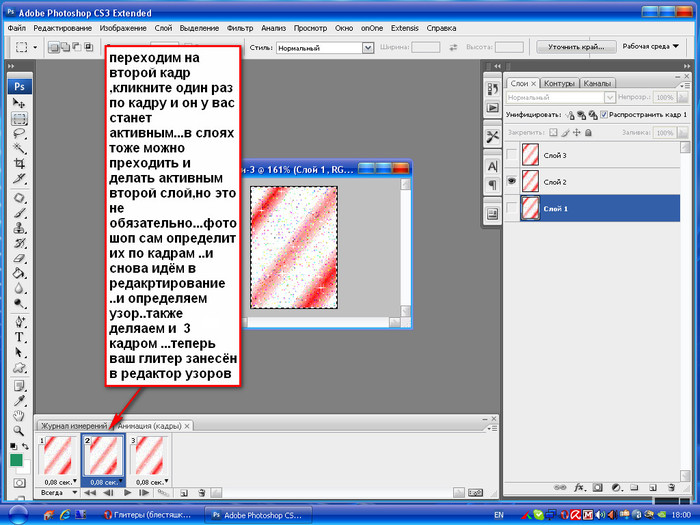Select the Rectangular Marquee tool

tap(19, 118)
